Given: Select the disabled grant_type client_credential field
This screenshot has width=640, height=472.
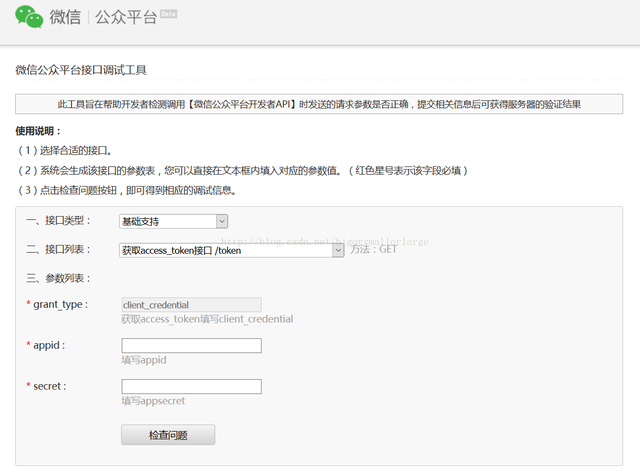Looking at the screenshot, I should 191,304.
